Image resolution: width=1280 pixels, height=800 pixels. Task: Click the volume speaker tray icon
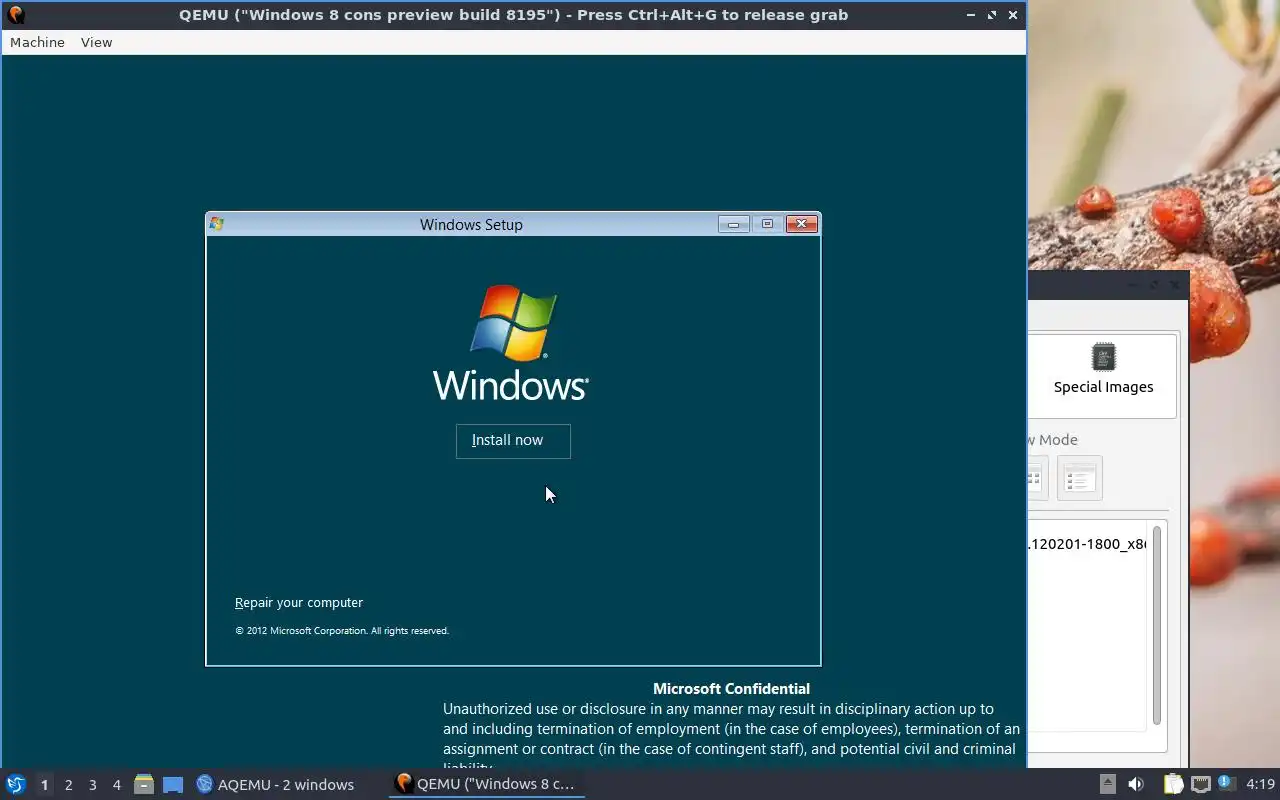click(1135, 784)
